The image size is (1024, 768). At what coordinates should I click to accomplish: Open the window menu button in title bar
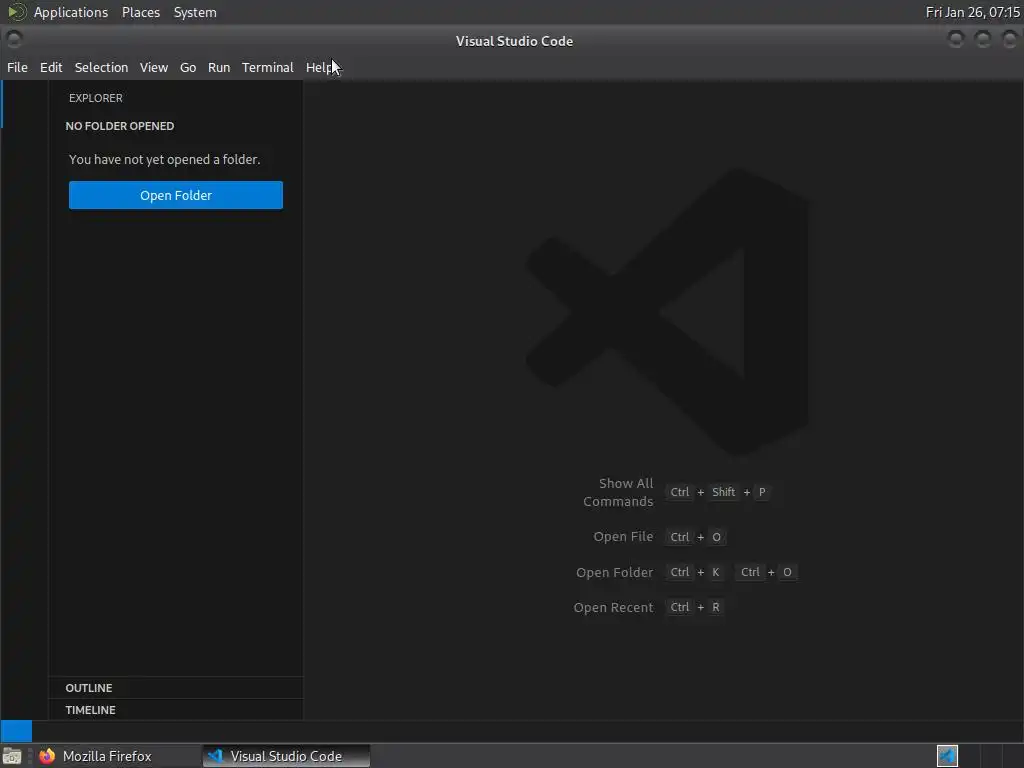14,40
